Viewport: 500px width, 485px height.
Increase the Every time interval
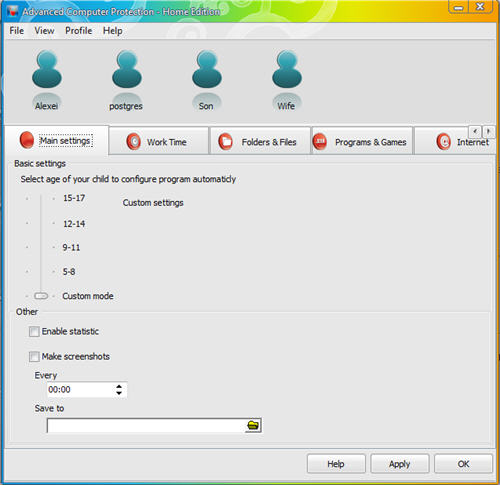(119, 387)
